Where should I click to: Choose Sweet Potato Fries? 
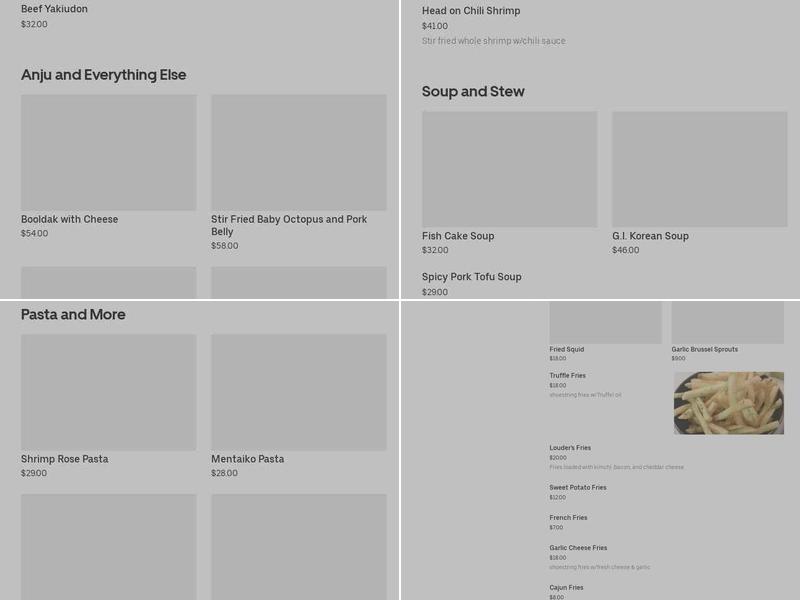click(x=577, y=488)
